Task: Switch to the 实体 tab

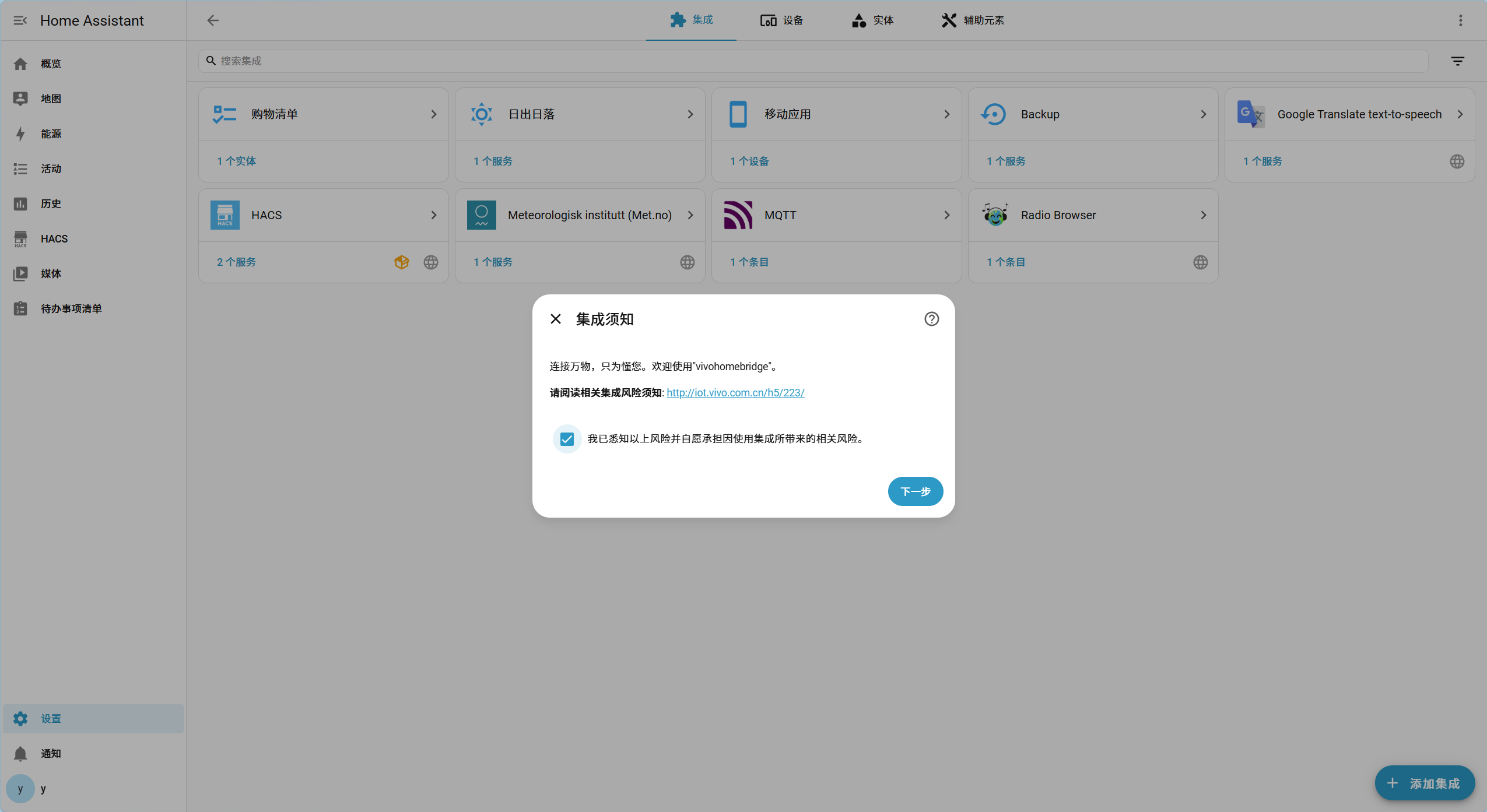Action: click(x=872, y=20)
